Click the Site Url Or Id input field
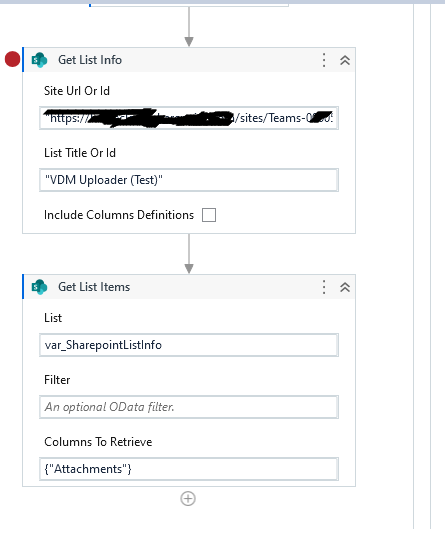Viewport: 445px width, 557px height. pos(189,118)
